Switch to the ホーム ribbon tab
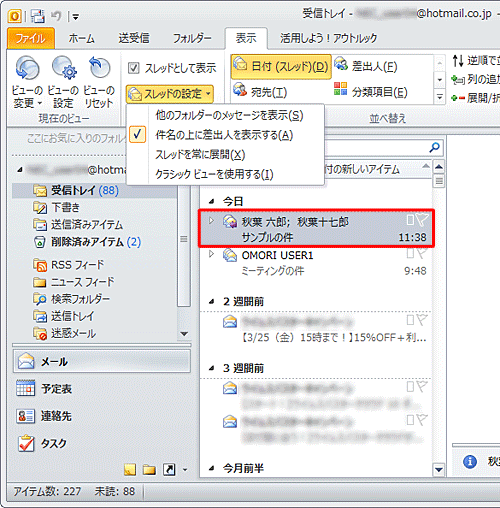 (x=82, y=38)
